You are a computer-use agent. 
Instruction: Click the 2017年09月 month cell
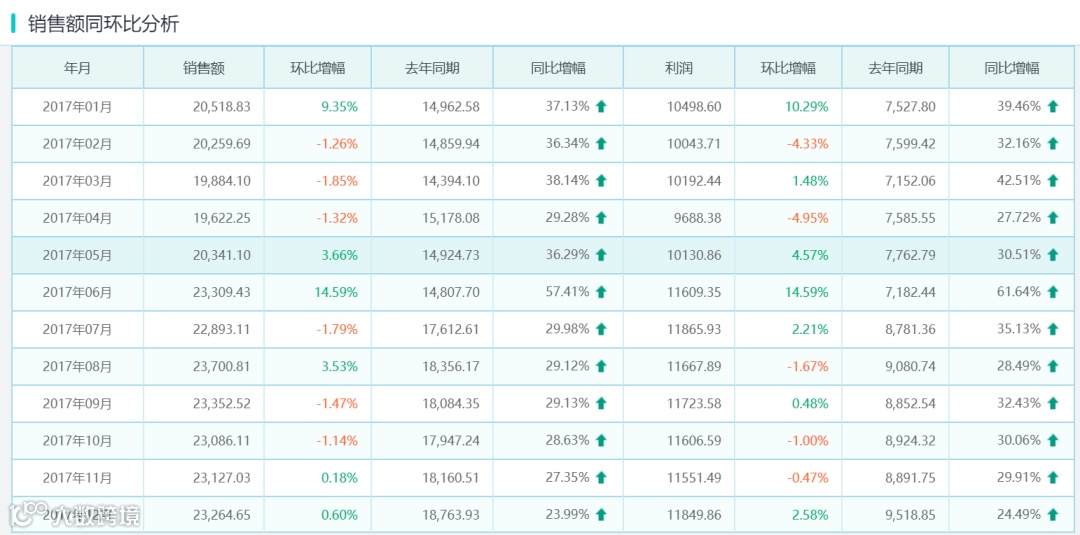[77, 404]
